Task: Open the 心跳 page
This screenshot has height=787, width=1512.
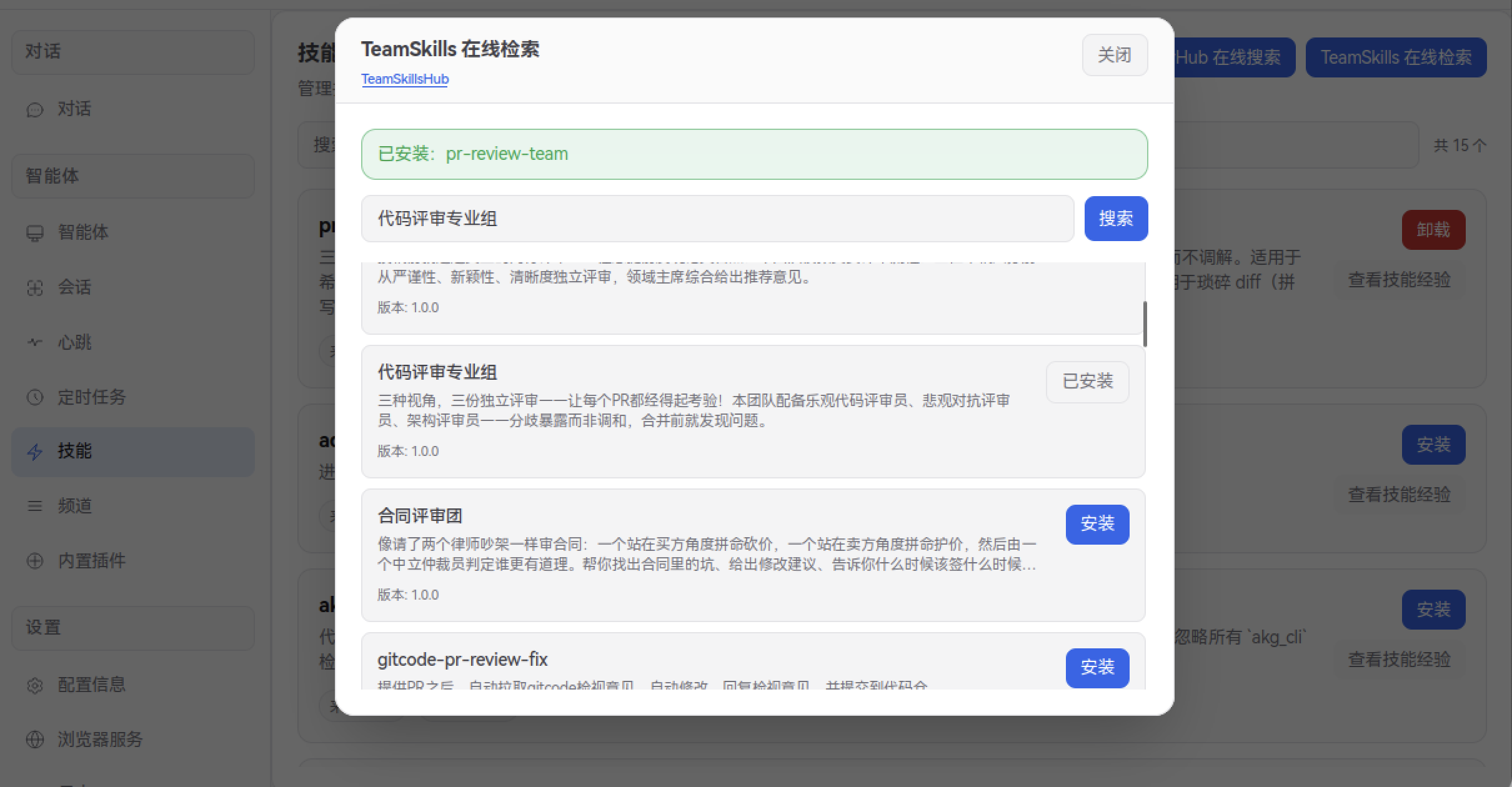Action: pyautogui.click(x=133, y=342)
